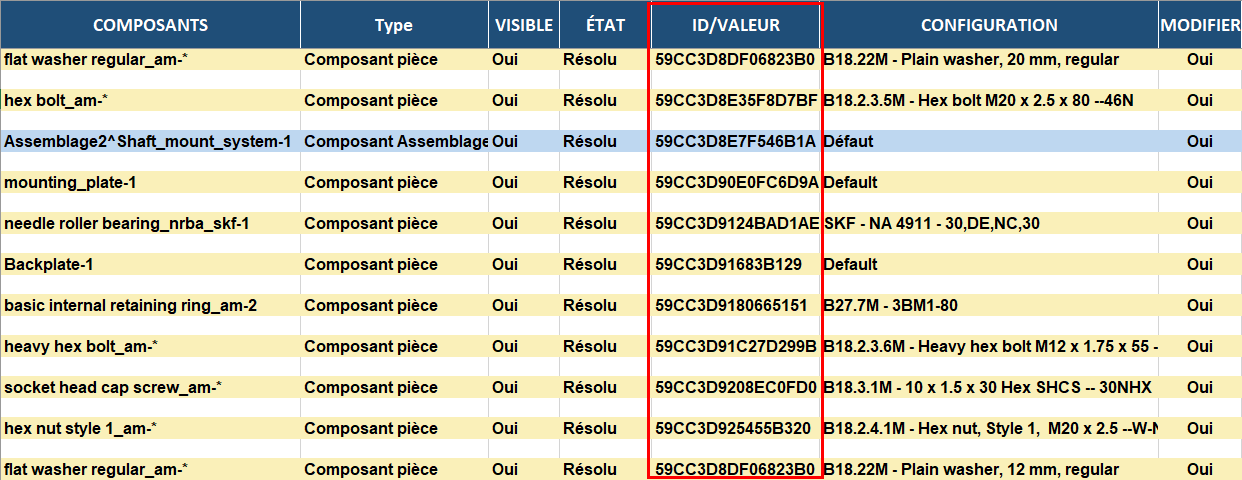Select the Plain washer 20 mm configuration
Image resolution: width=1242 pixels, height=480 pixels.
click(x=970, y=60)
